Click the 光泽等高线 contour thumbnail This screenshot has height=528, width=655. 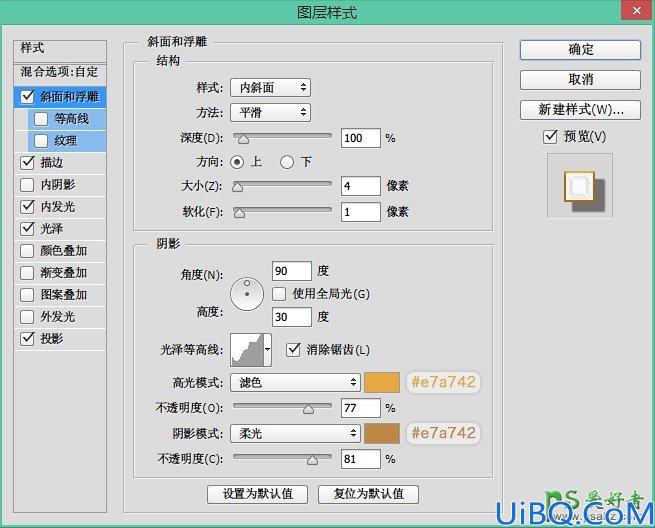[247, 350]
